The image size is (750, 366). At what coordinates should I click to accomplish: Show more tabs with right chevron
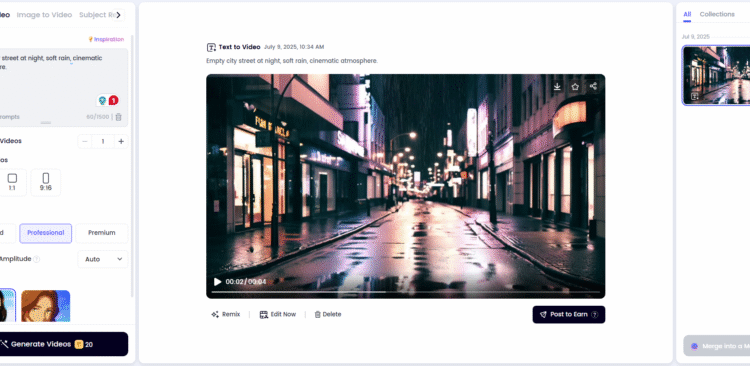[119, 15]
